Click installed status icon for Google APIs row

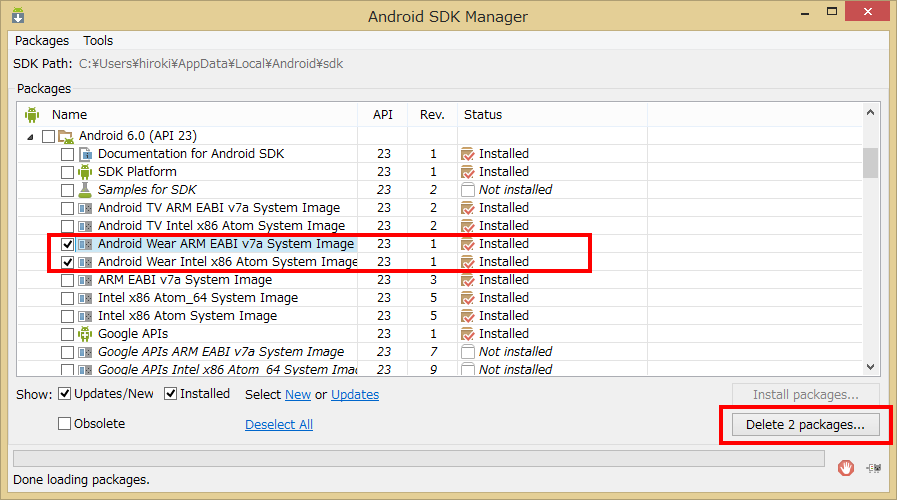(x=467, y=334)
